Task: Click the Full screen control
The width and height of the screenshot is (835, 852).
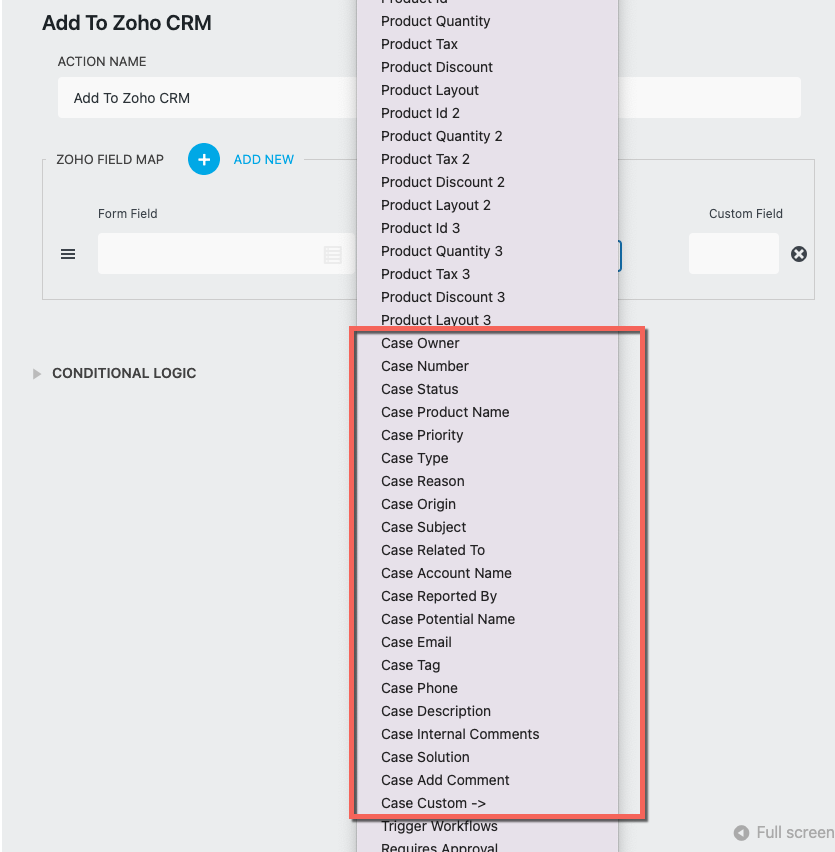Action: 790,832
